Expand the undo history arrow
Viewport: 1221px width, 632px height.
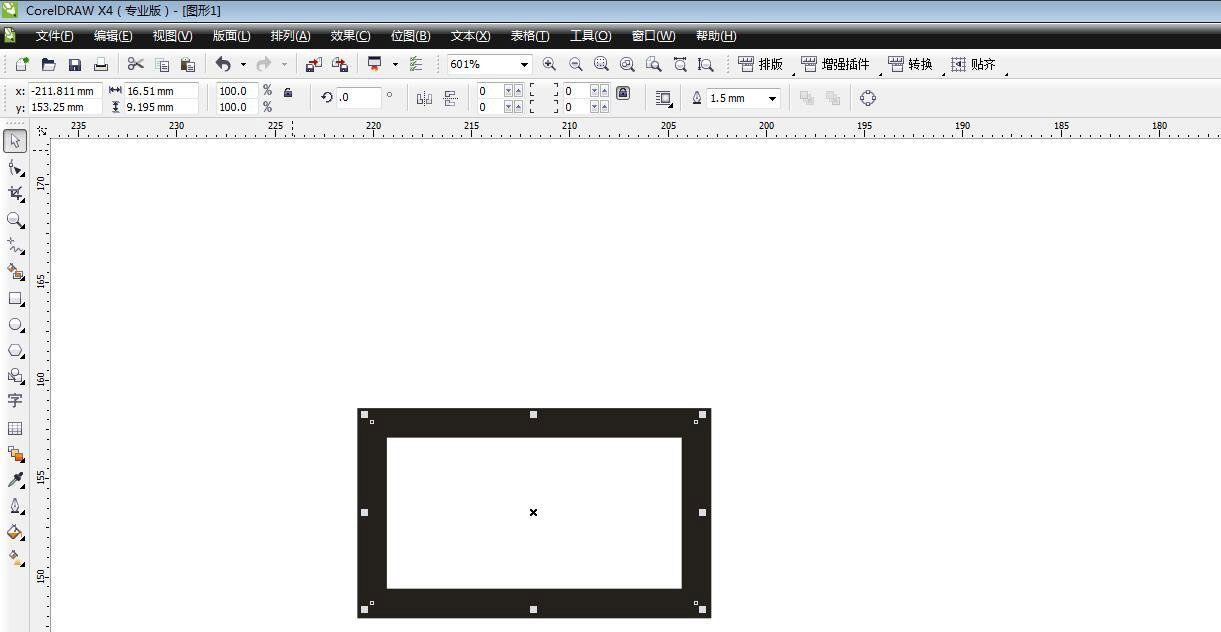pyautogui.click(x=243, y=64)
